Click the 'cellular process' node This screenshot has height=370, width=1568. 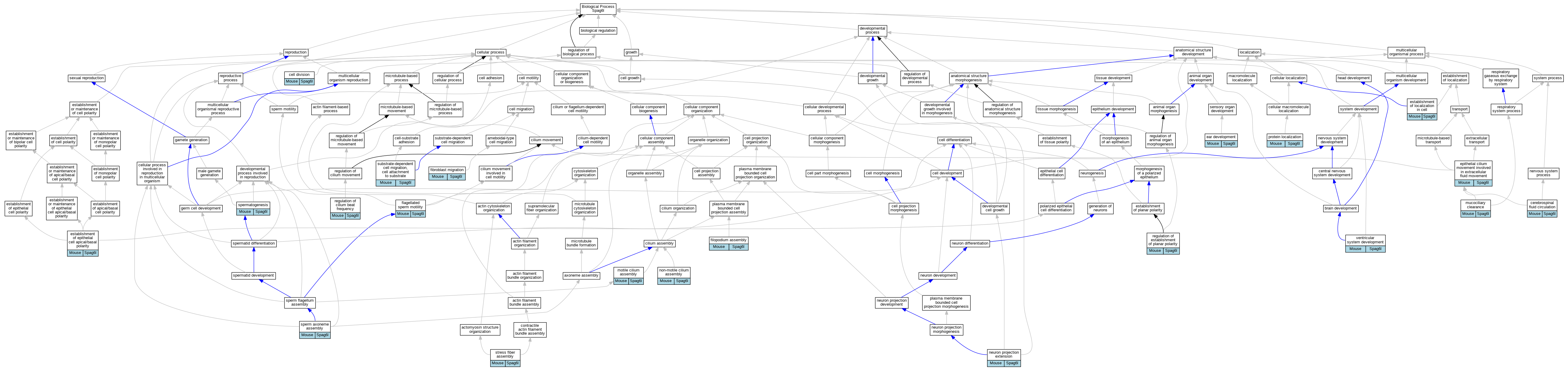[x=491, y=52]
